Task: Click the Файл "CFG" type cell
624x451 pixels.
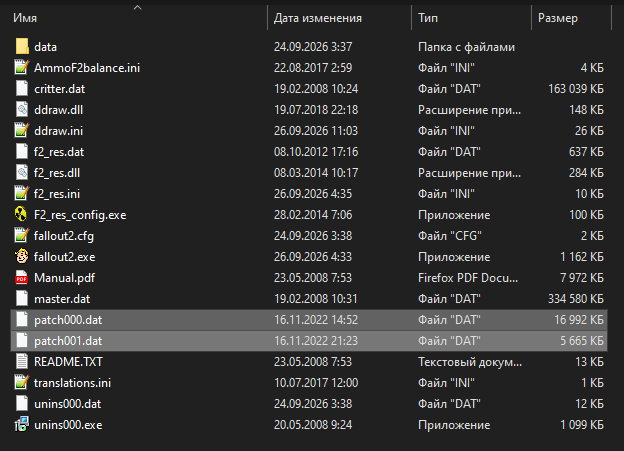Action: click(450, 236)
